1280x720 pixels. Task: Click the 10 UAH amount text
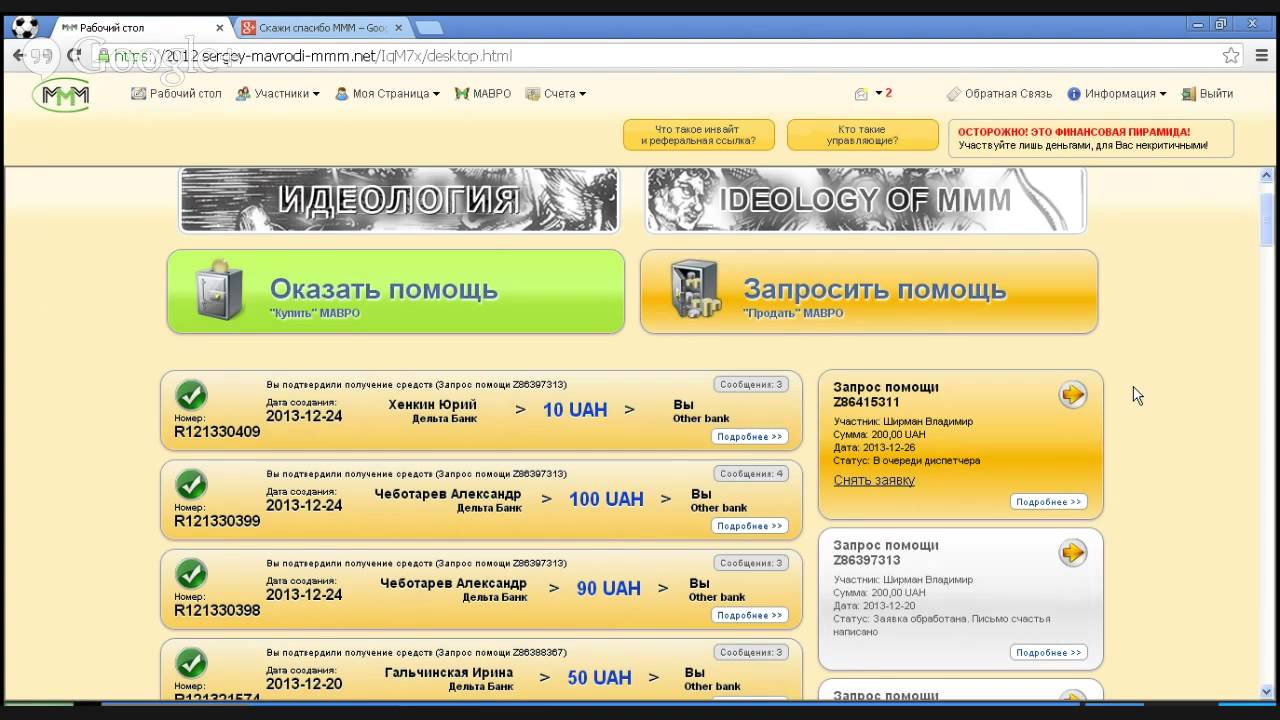(575, 409)
